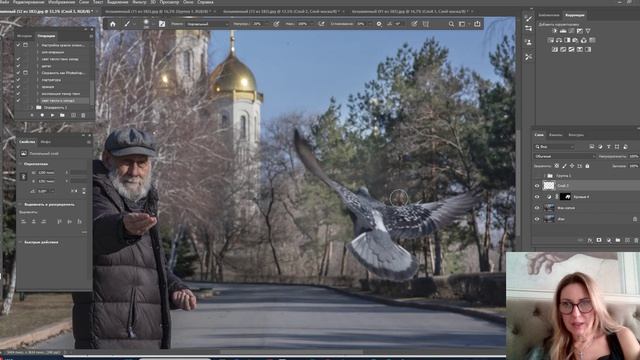Hide the Фон копия layer

point(537,208)
